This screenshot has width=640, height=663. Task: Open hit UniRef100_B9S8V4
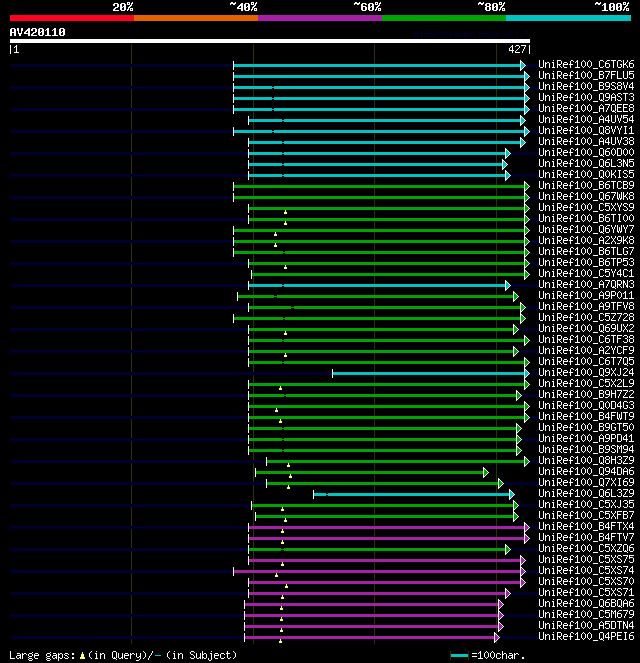tap(586, 86)
